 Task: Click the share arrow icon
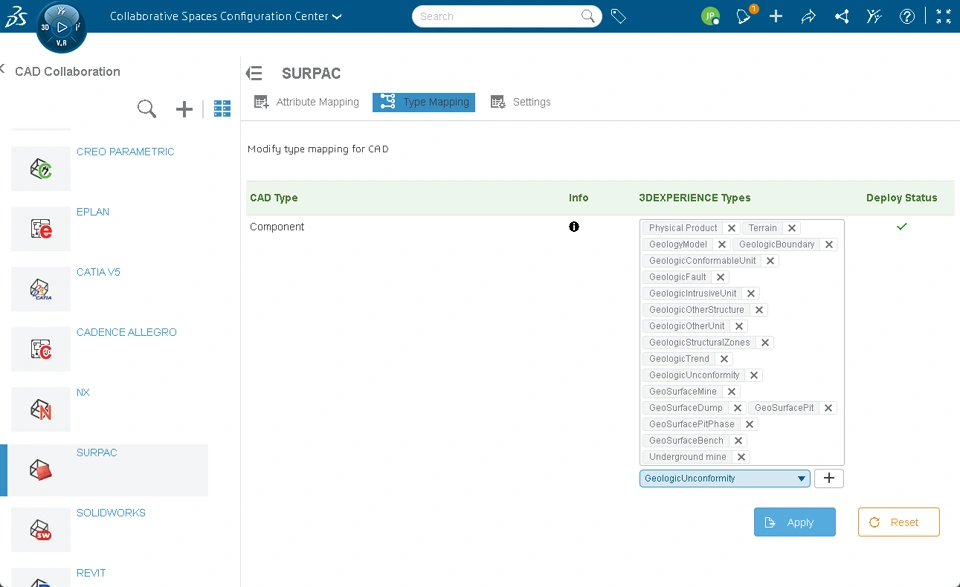click(808, 17)
